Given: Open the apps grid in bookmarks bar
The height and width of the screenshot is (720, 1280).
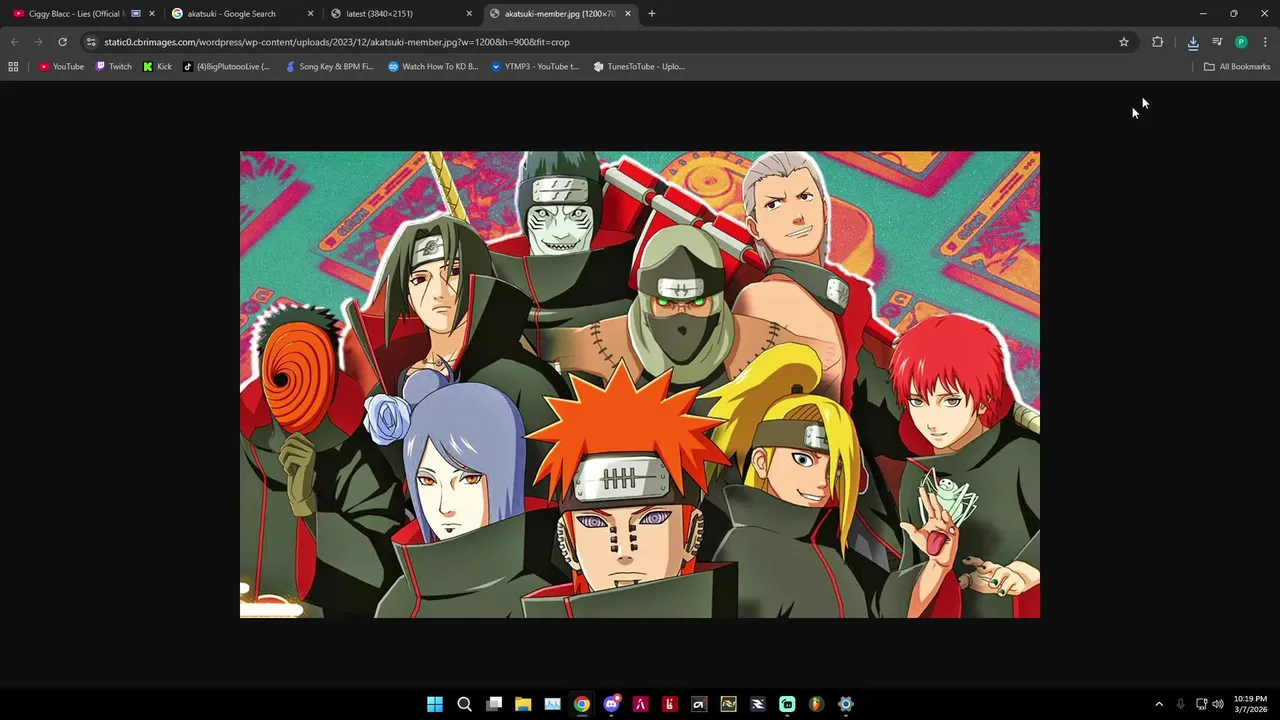Looking at the screenshot, I should (13, 67).
